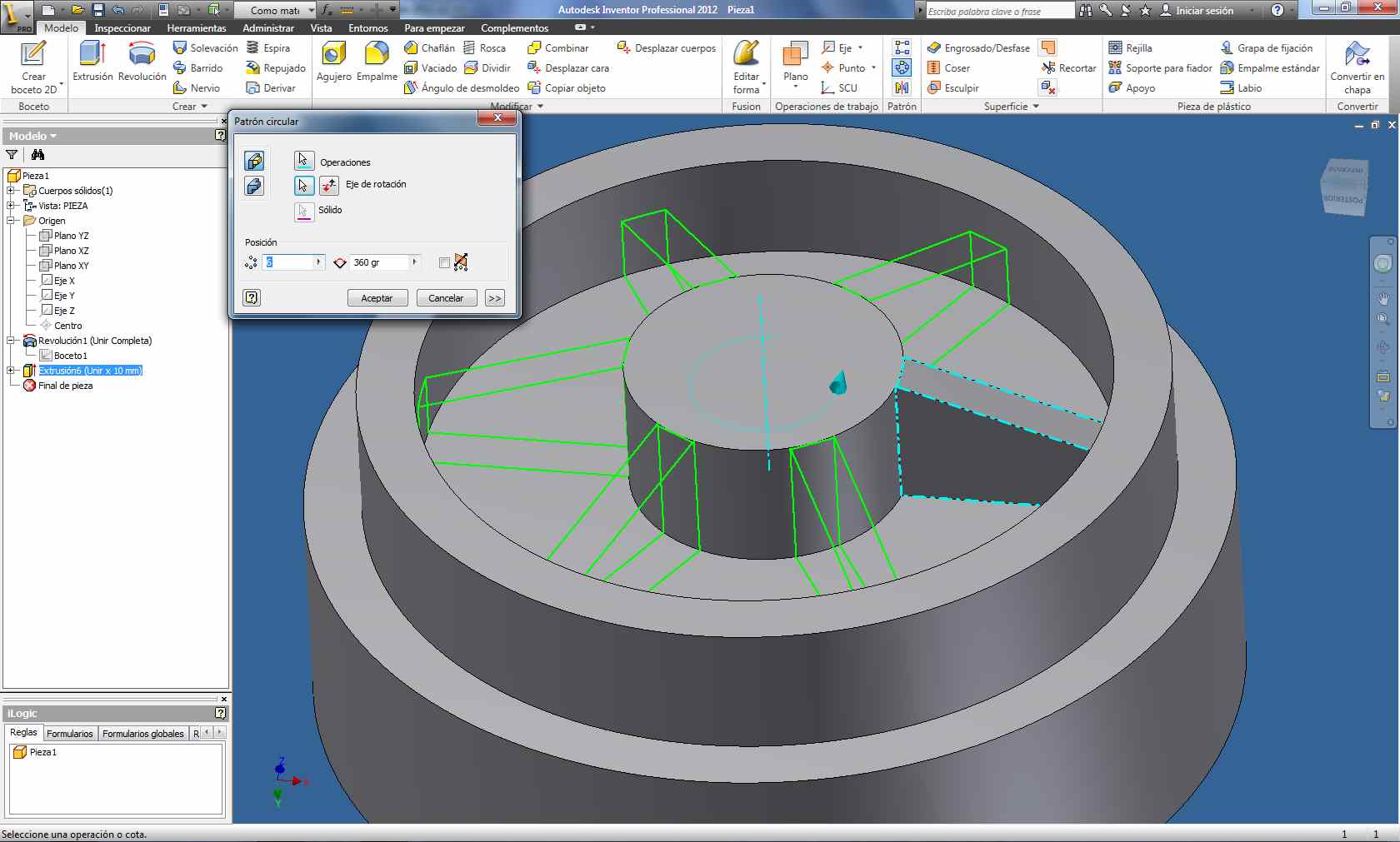
Task: Click the find binoculars icon in Modelo browser
Action: [x=37, y=154]
